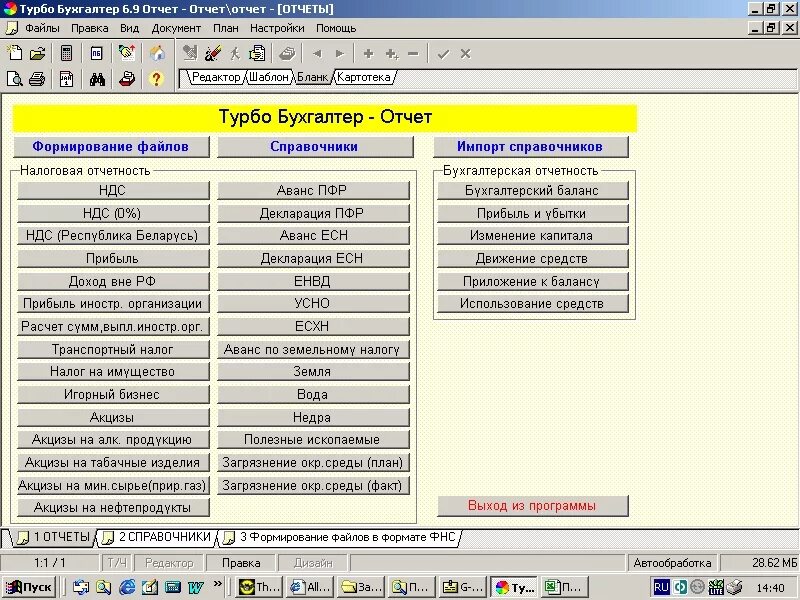This screenshot has height=600, width=800.
Task: Click the checkmark confirm toolbar icon
Action: 443,54
